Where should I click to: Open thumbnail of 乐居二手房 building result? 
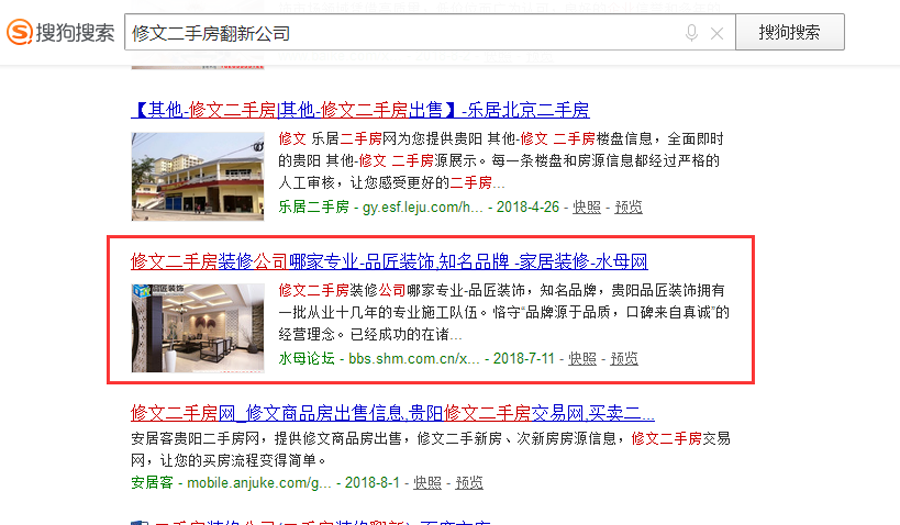pos(197,176)
